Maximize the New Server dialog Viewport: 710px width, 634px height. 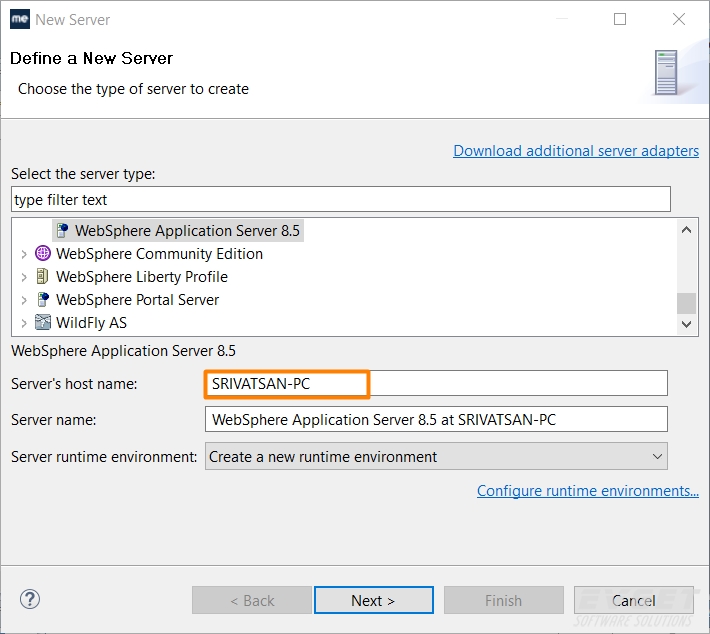click(620, 19)
